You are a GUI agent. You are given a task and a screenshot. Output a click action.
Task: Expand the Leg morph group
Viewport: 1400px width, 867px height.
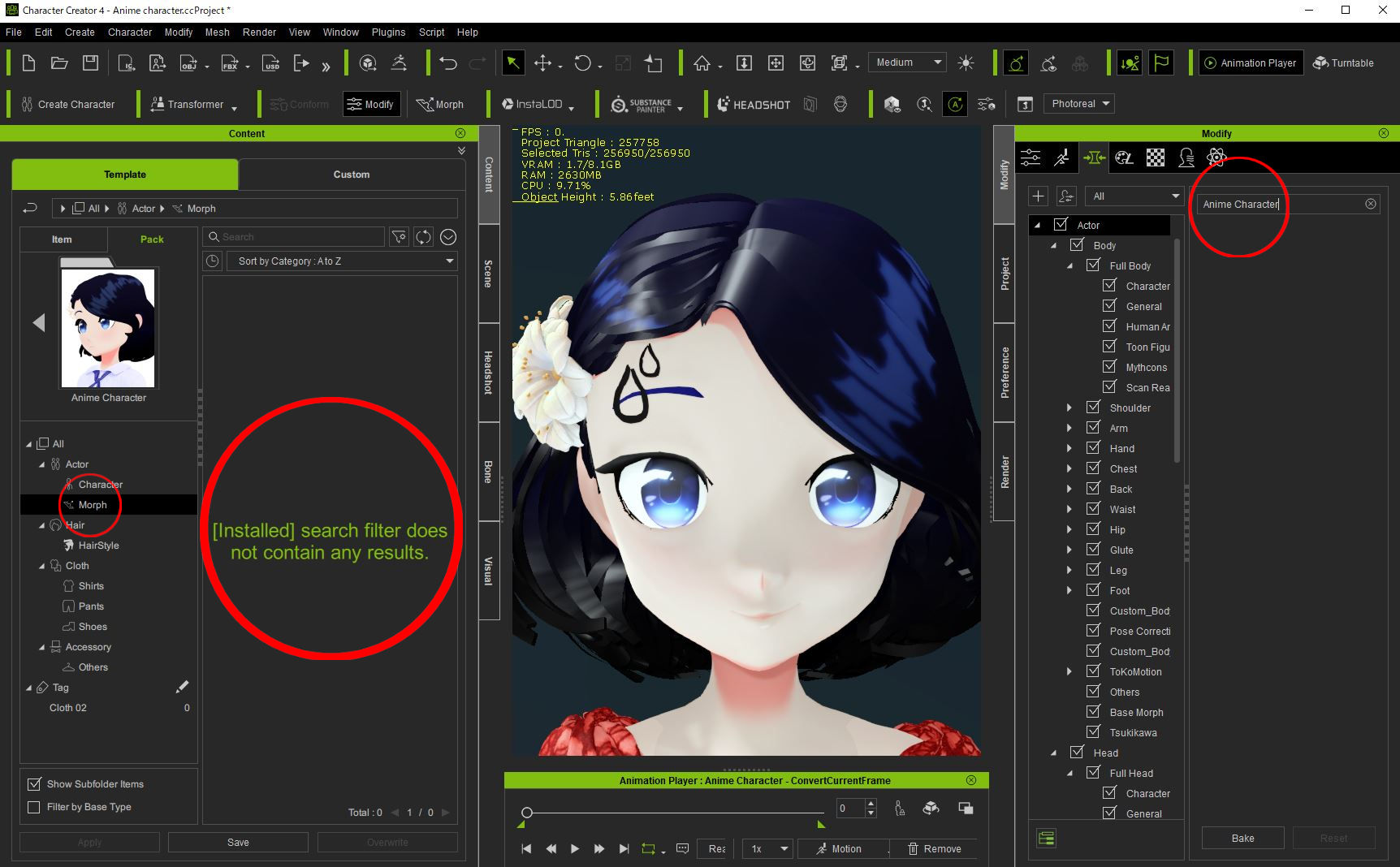click(1069, 570)
